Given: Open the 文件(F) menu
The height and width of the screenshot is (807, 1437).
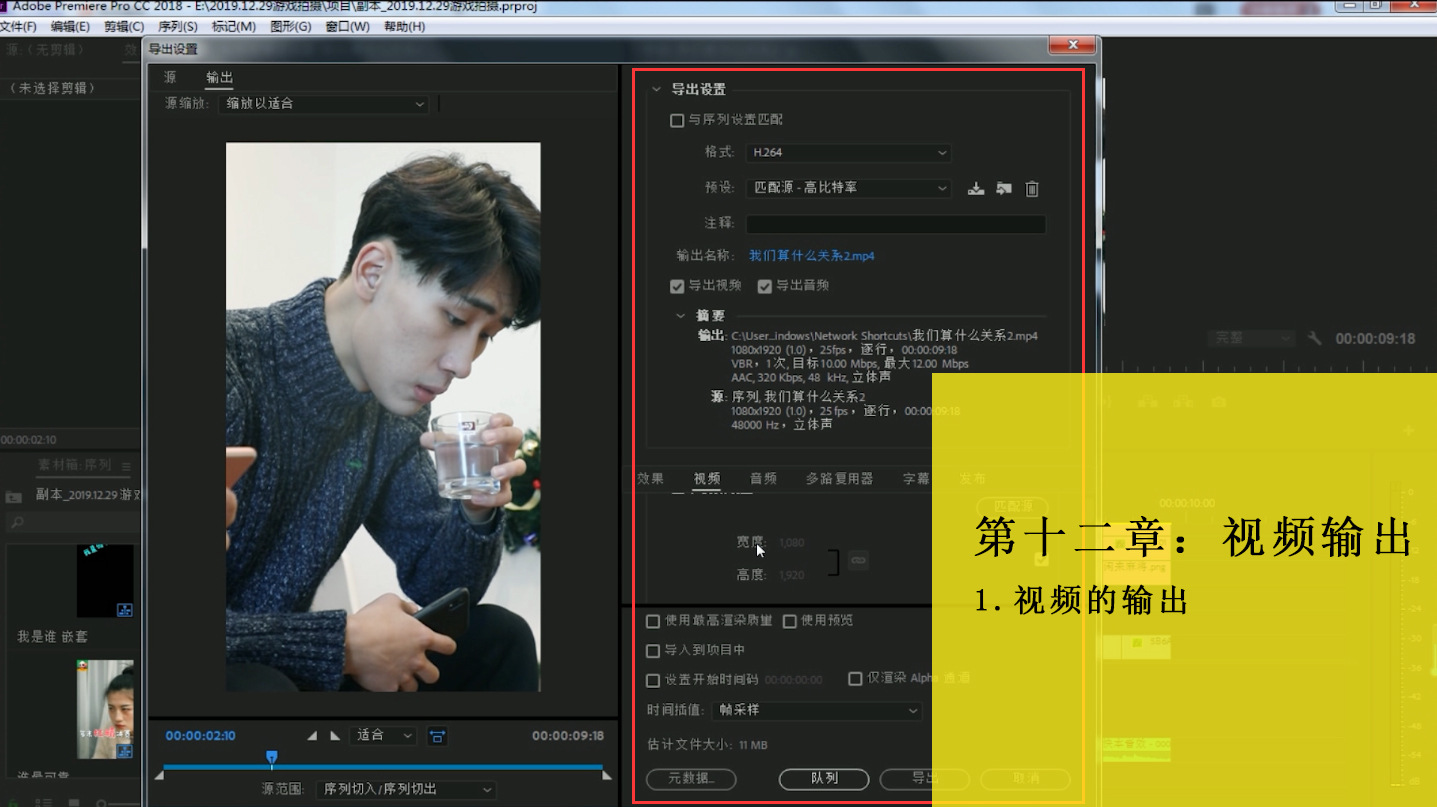Looking at the screenshot, I should click(18, 26).
